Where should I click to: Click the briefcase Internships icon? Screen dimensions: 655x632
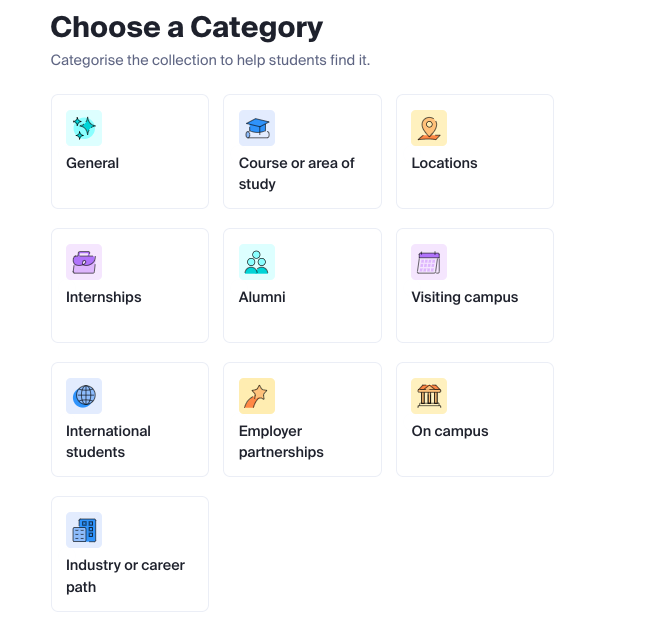(x=84, y=262)
